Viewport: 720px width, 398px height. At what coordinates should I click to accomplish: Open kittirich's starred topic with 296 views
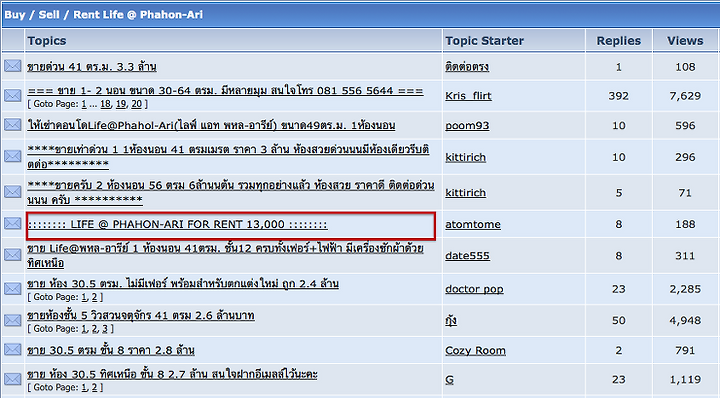[228, 156]
